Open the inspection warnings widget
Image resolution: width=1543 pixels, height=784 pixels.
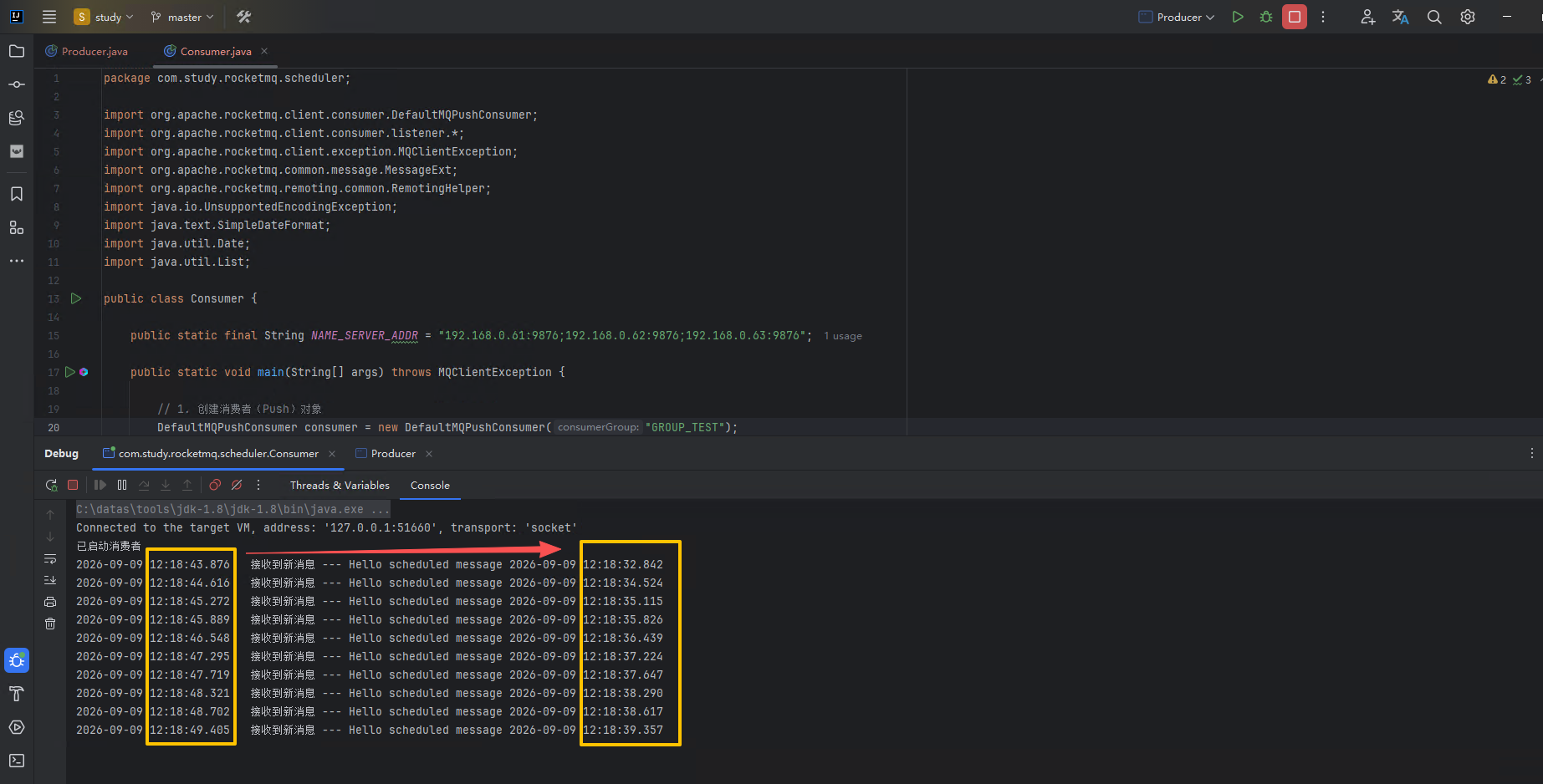pyautogui.click(x=1510, y=79)
